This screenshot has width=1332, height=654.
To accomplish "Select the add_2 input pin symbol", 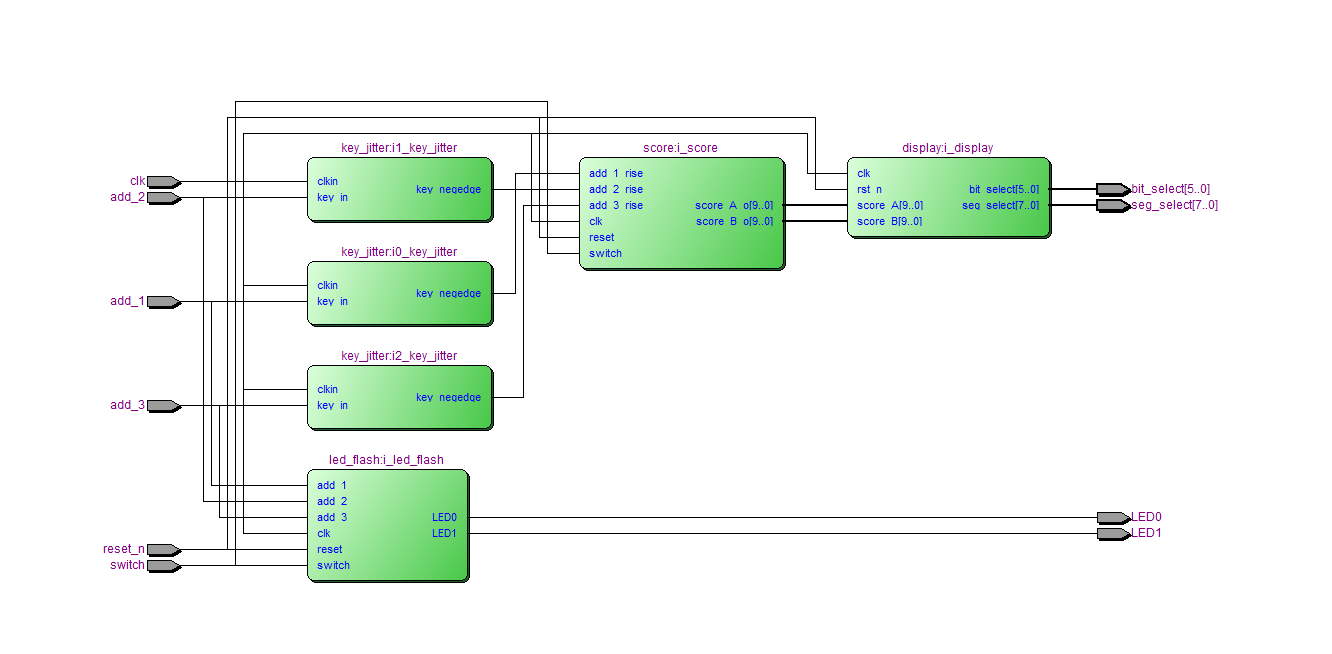I will pyautogui.click(x=163, y=198).
